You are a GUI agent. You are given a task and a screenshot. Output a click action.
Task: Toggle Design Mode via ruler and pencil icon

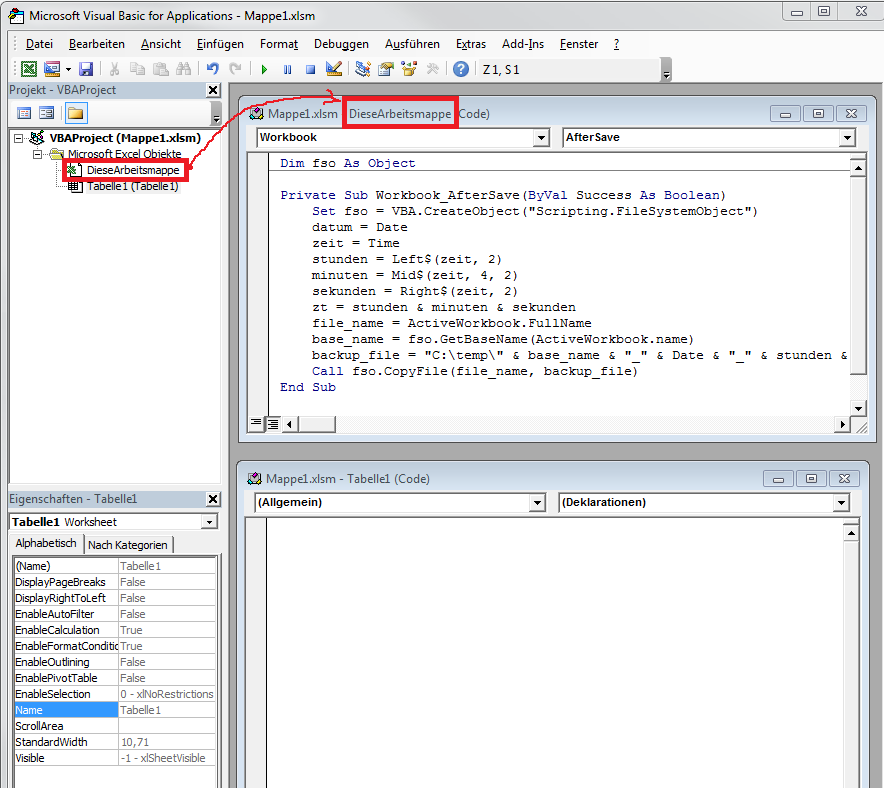[334, 69]
